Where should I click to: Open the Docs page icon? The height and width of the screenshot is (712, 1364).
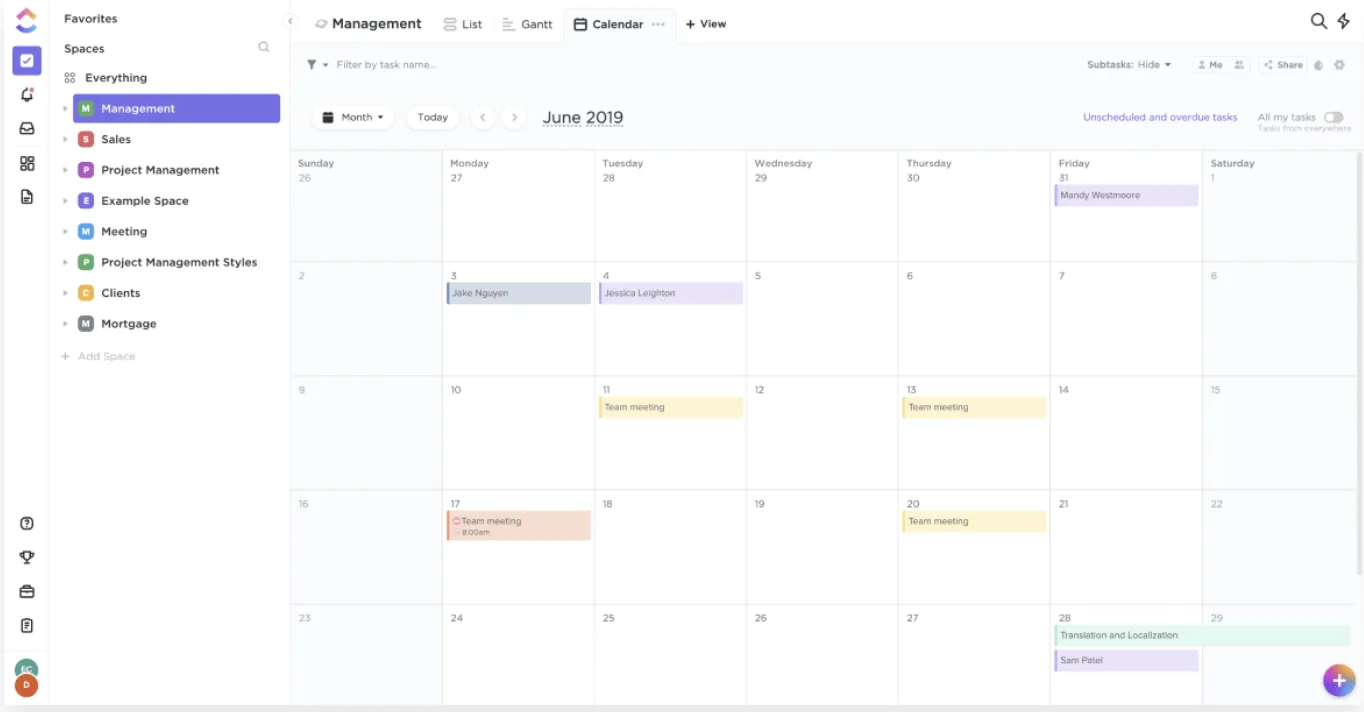[27, 197]
